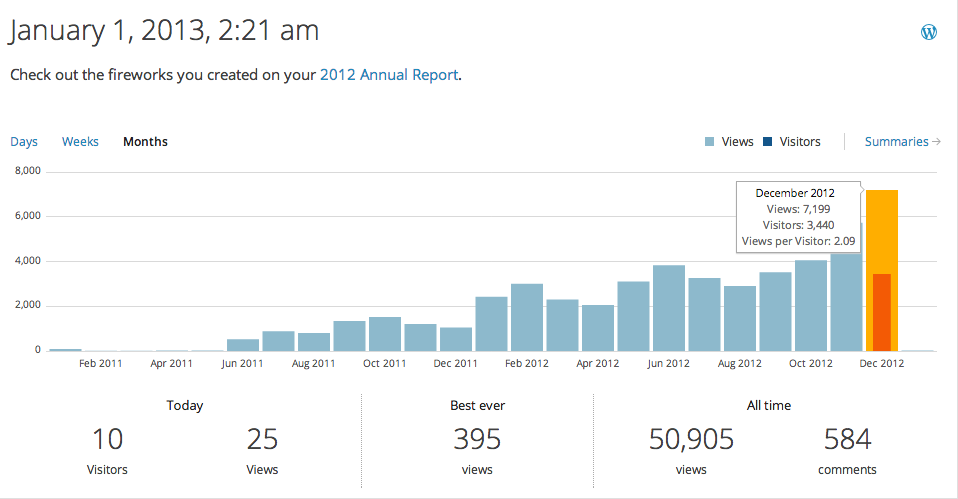958x499 pixels.
Task: Click the December 2011 bar
Action: coord(456,339)
